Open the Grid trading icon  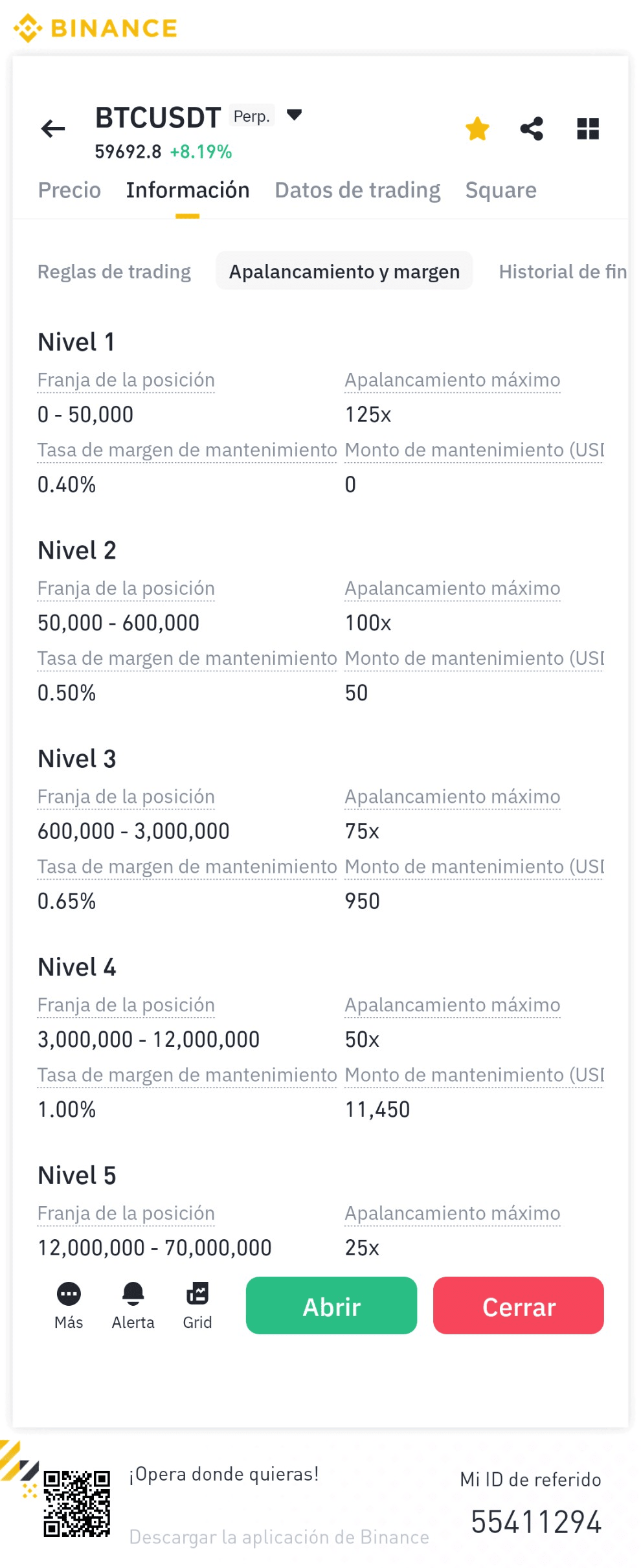[x=197, y=1294]
